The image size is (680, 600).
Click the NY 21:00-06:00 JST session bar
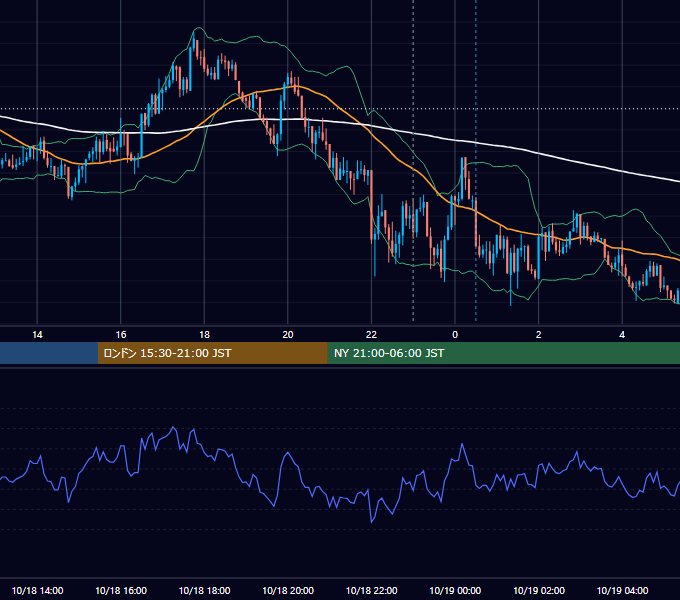point(503,353)
